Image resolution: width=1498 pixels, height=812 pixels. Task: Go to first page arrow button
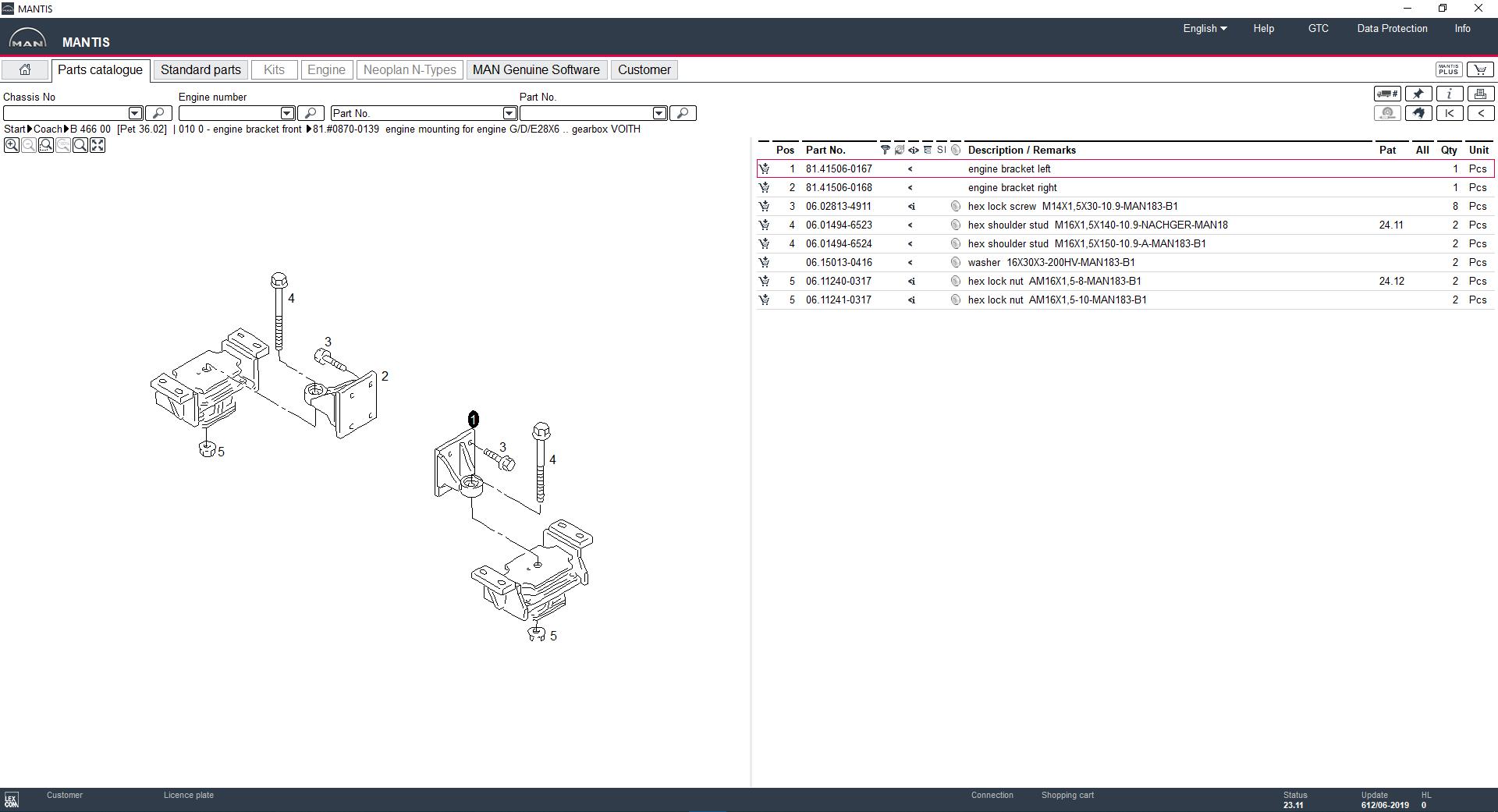click(x=1450, y=113)
